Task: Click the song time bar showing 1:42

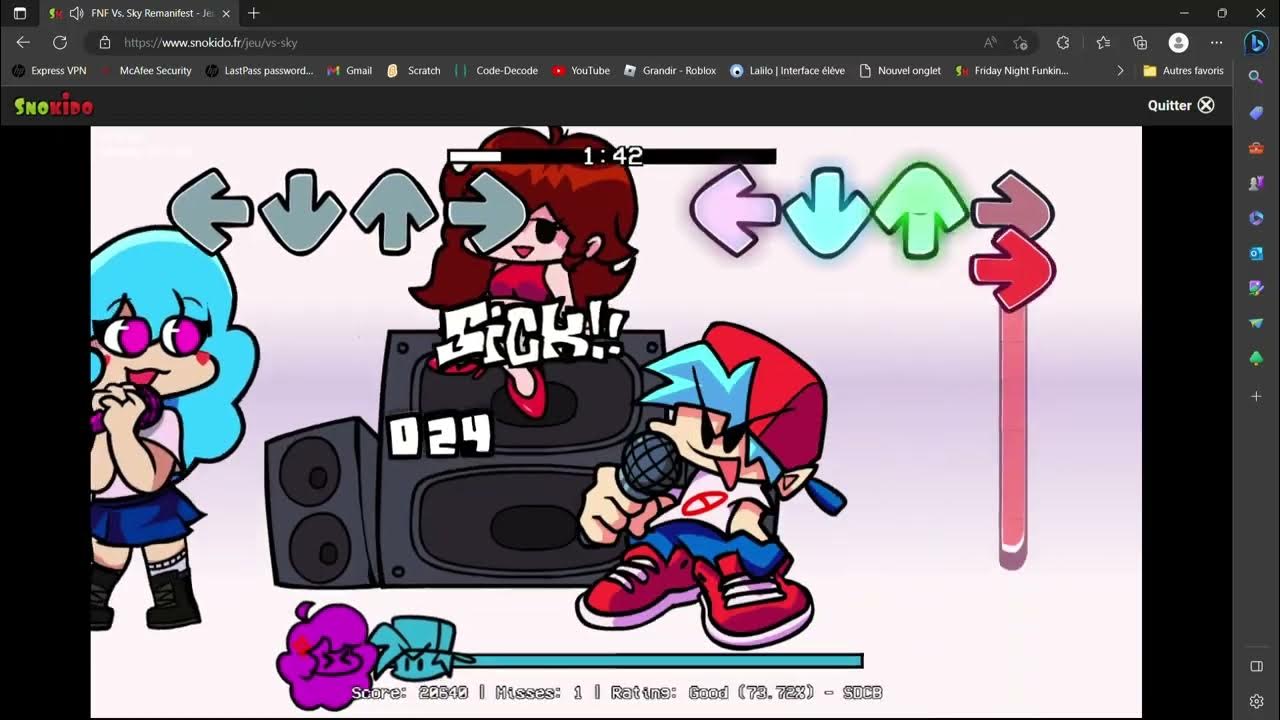Action: [x=611, y=156]
